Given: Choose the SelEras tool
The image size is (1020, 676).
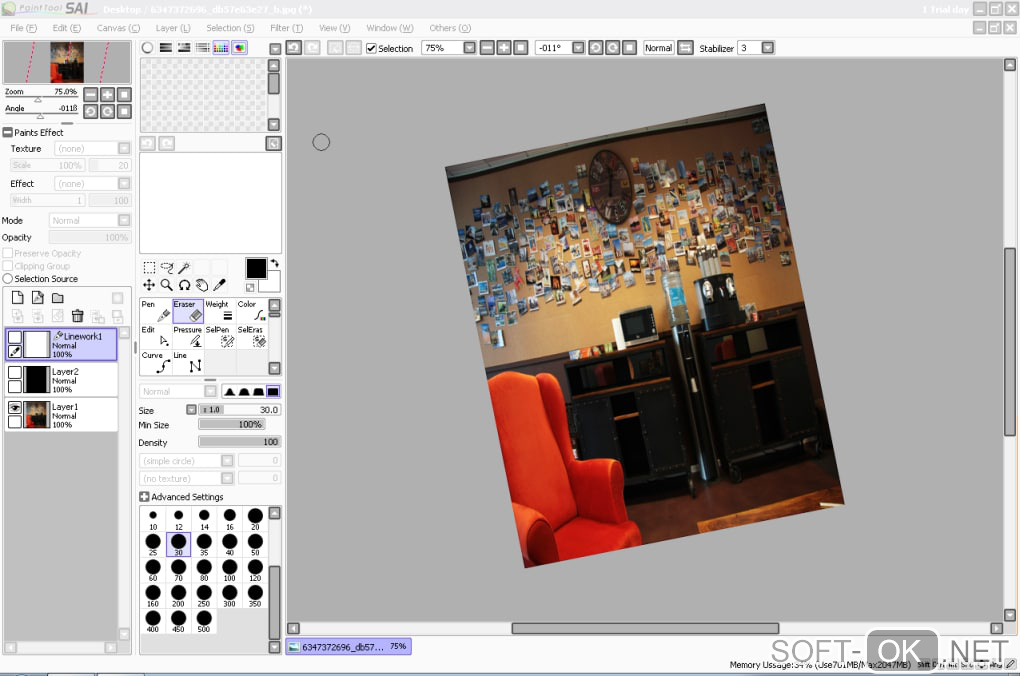Looking at the screenshot, I should (252, 336).
